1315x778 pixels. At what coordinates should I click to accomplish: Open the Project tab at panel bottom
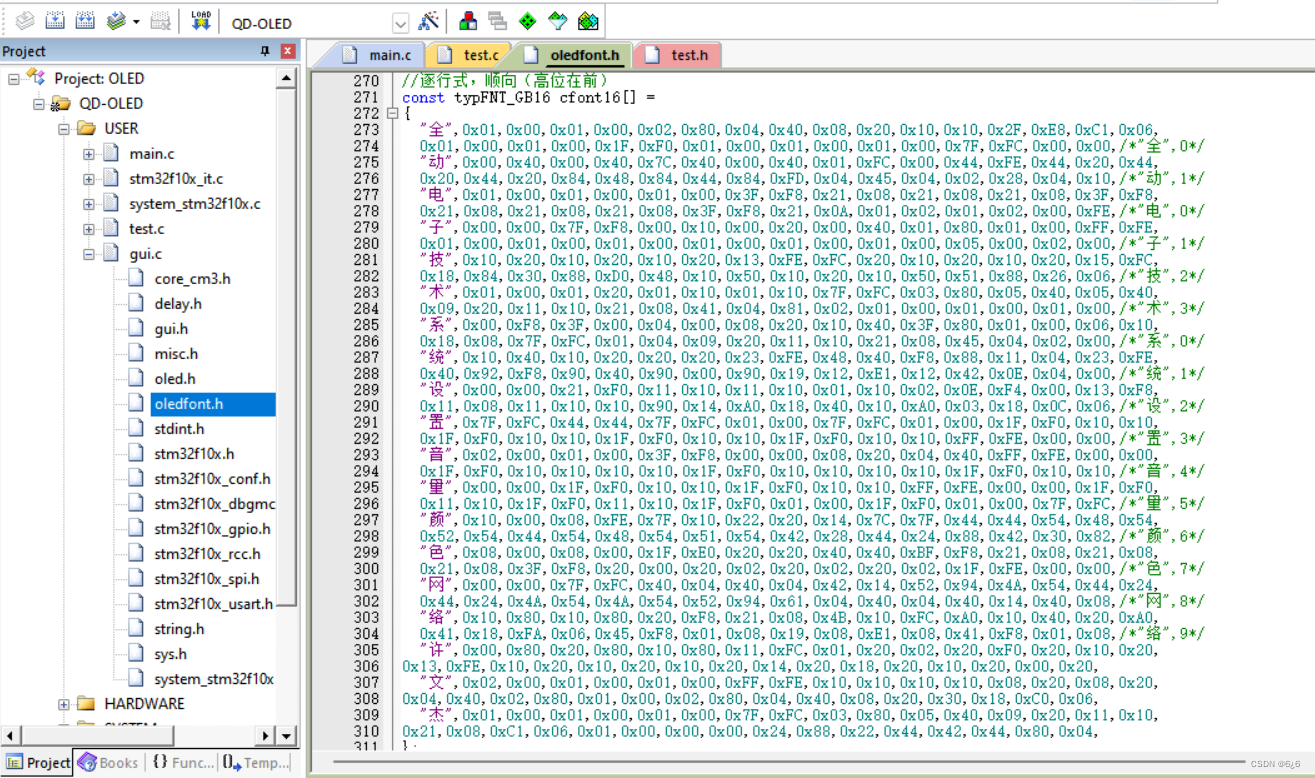38,763
